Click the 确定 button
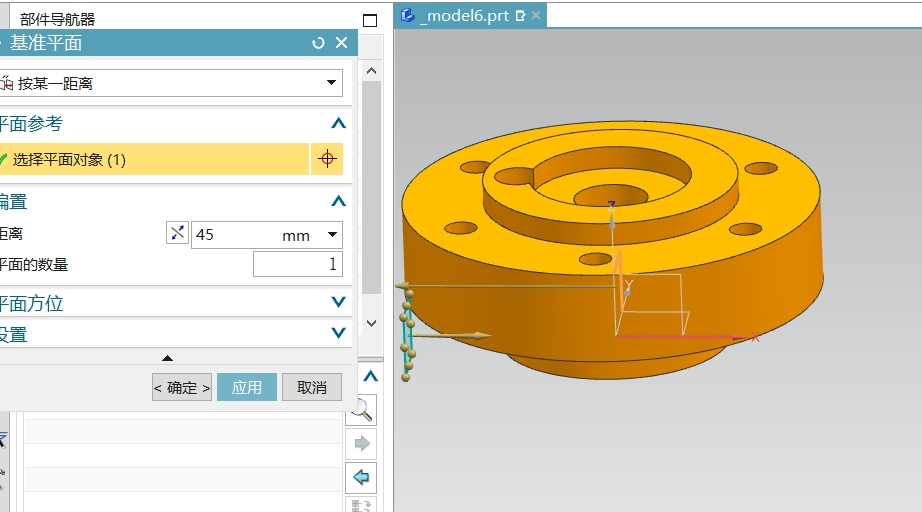The height and width of the screenshot is (512, 922). click(182, 387)
